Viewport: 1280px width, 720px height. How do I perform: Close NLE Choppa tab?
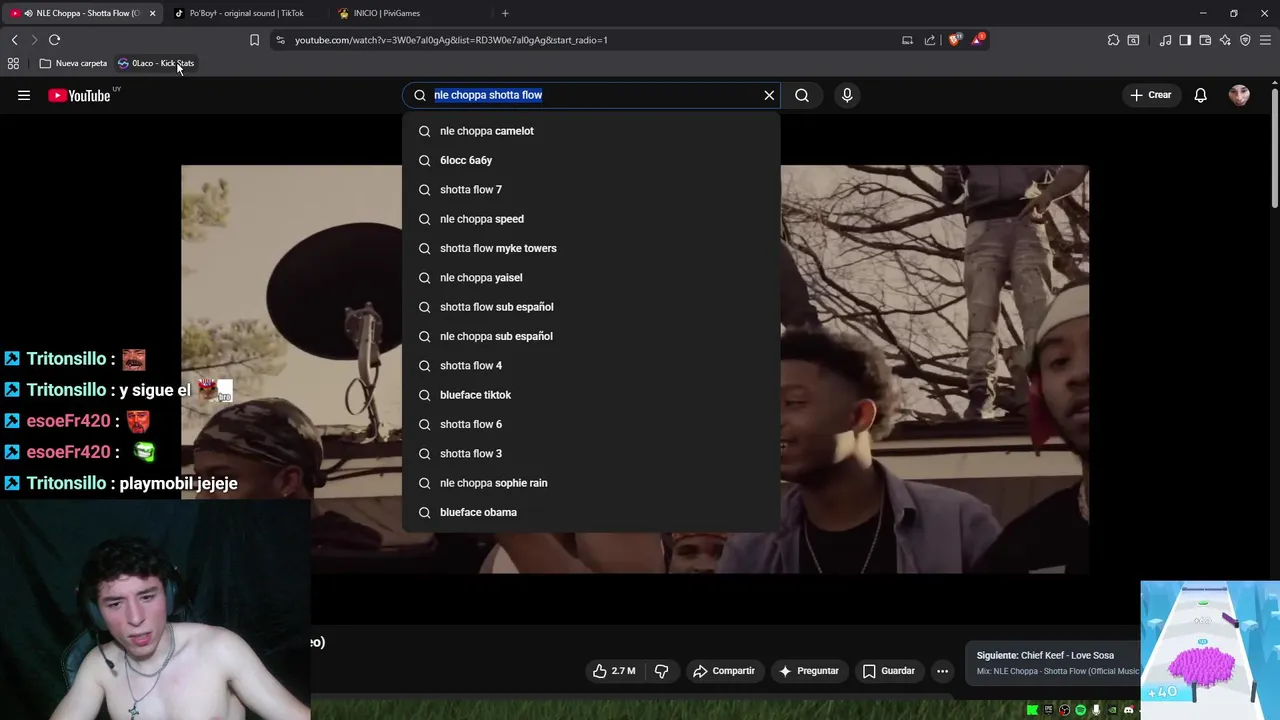pyautogui.click(x=152, y=13)
